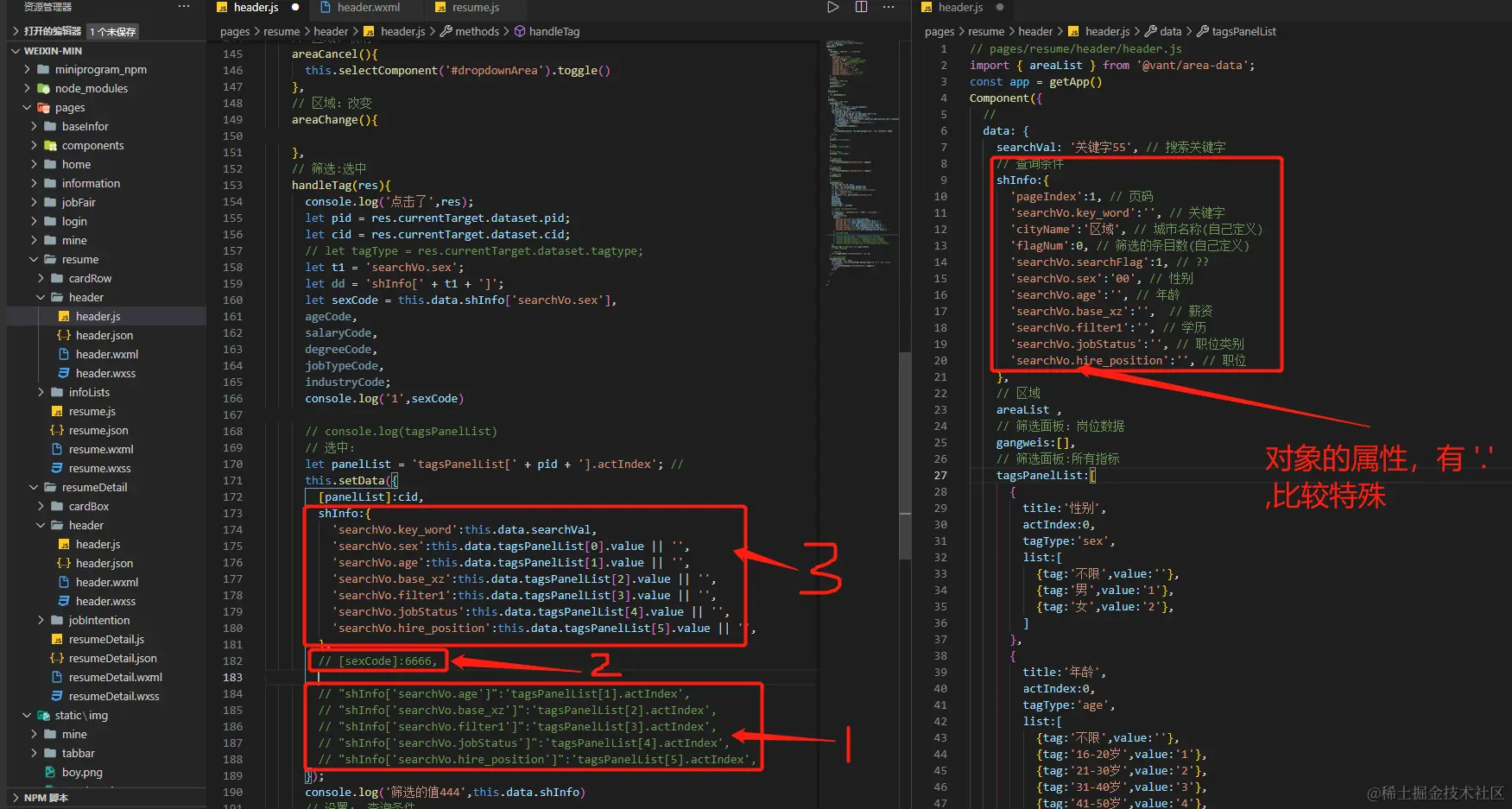Click 'pages' in the left editor breadcrumb
This screenshot has width=1512, height=809.
[x=235, y=32]
